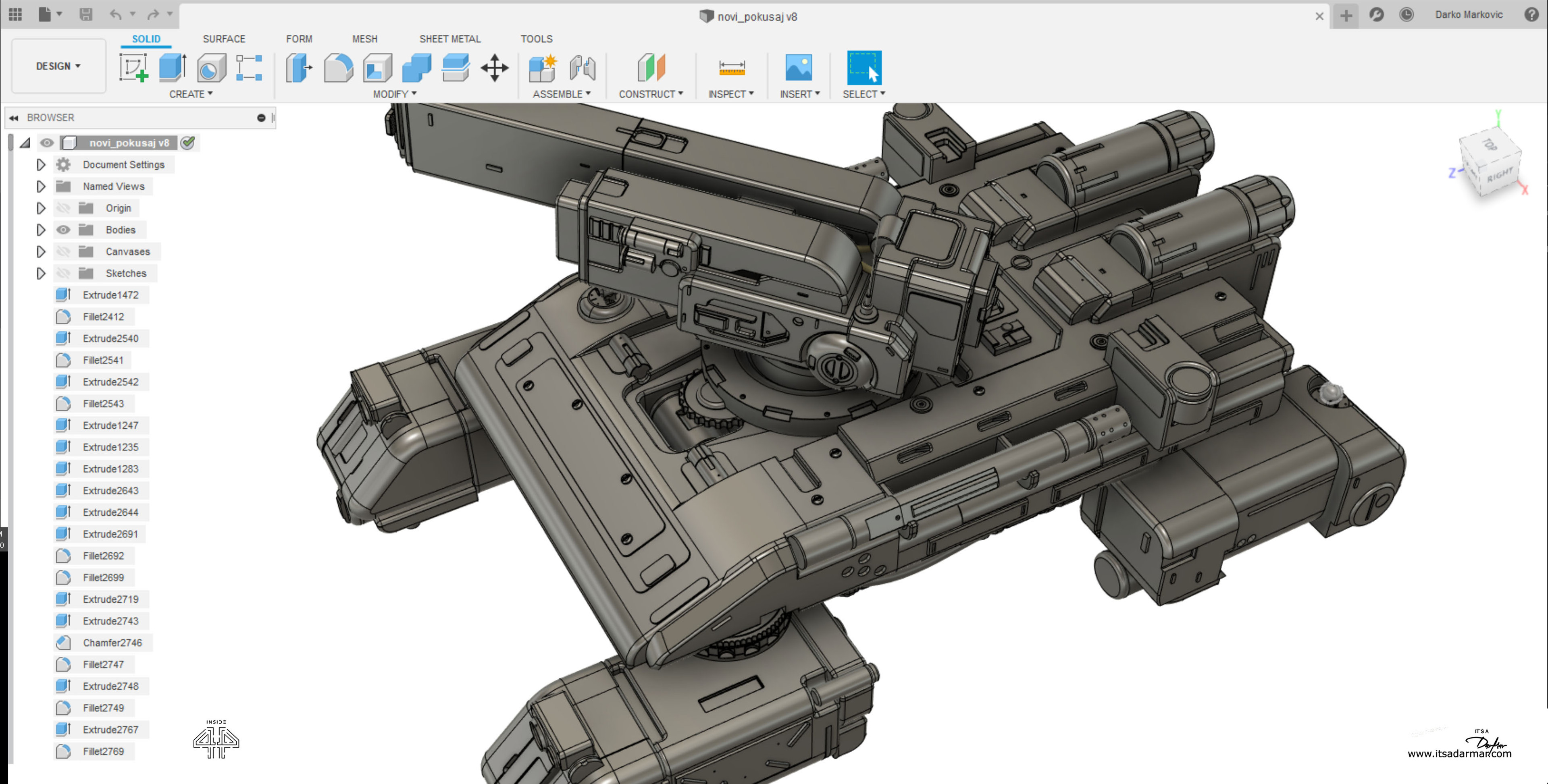Open the CONSTRUCT dropdown menu
Viewport: 1548px width, 784px height.
point(651,94)
